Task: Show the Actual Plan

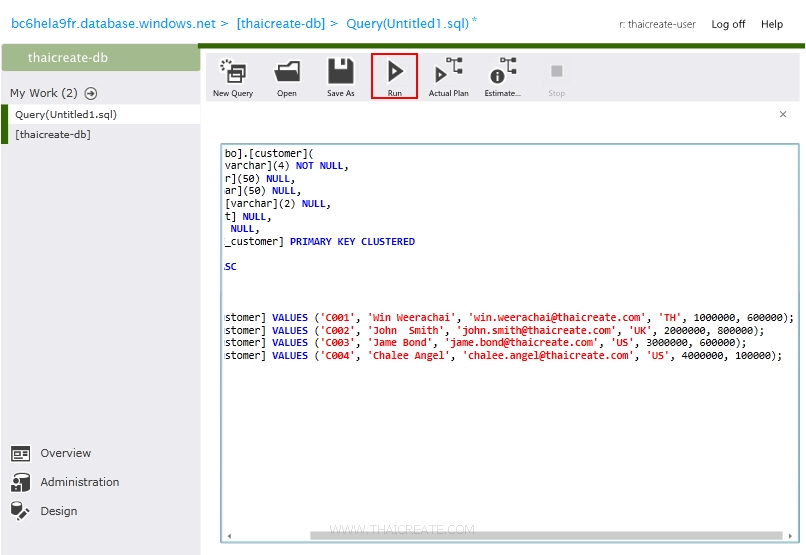Action: tap(448, 72)
